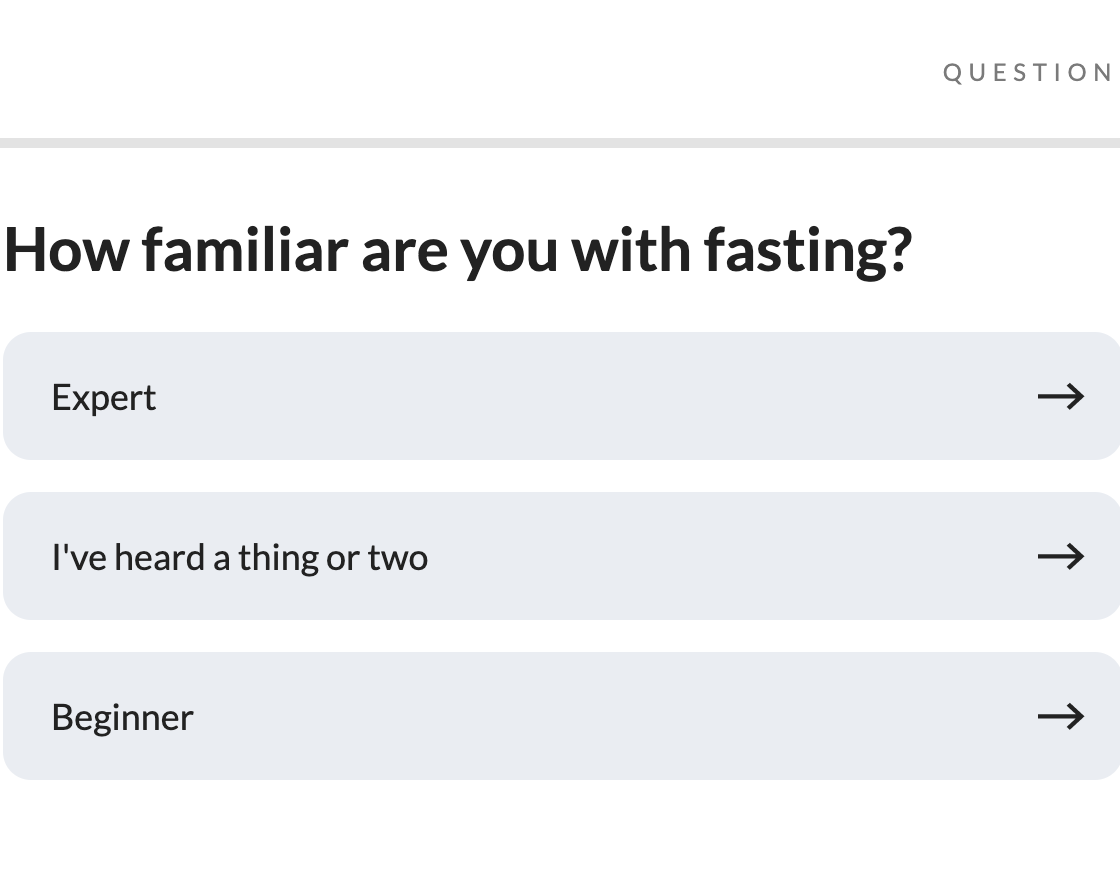Image resolution: width=1120 pixels, height=874 pixels.
Task: Pick the Beginner answer option
Action: (x=560, y=716)
